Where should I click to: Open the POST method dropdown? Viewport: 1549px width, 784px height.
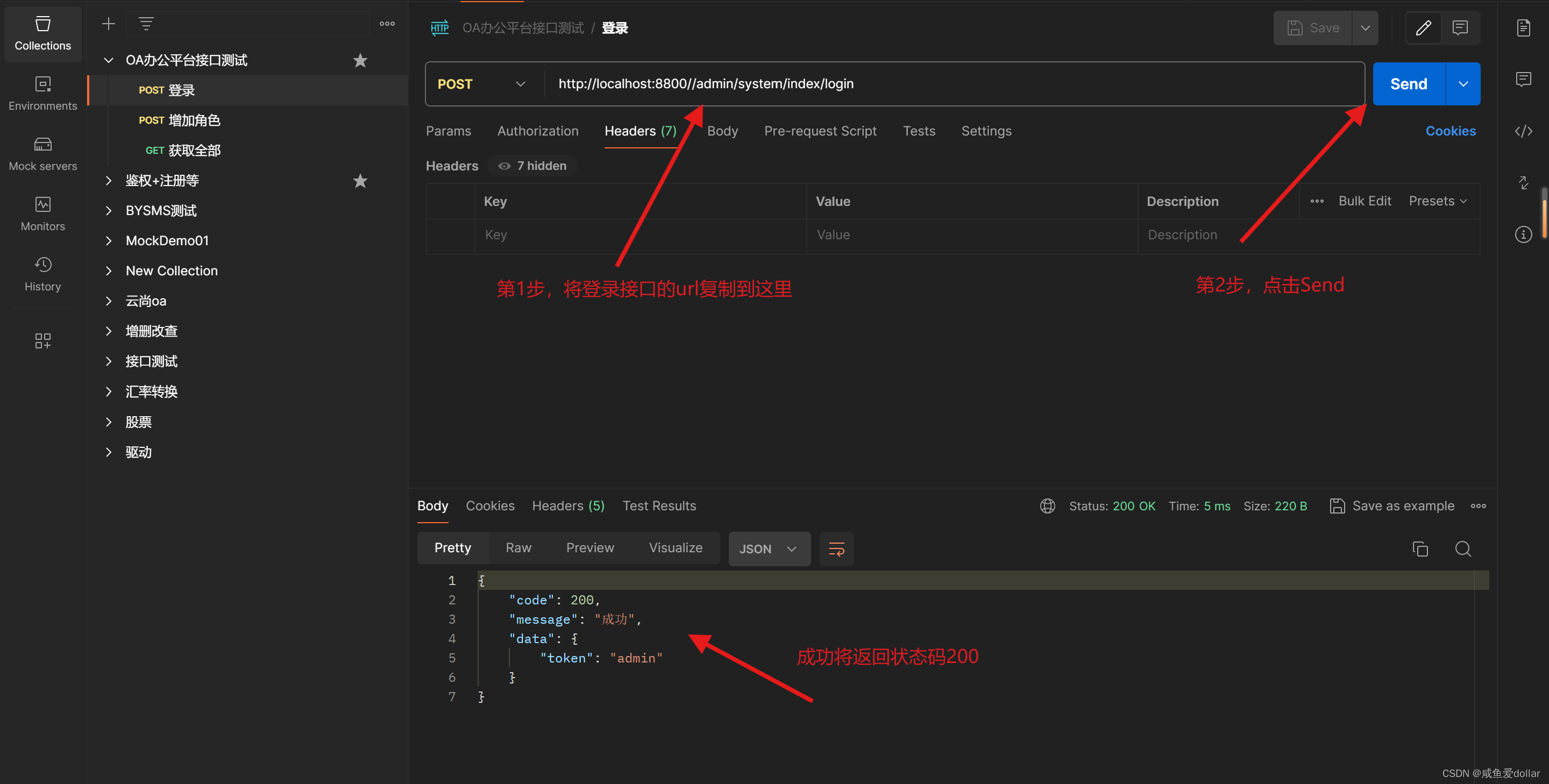(x=482, y=83)
